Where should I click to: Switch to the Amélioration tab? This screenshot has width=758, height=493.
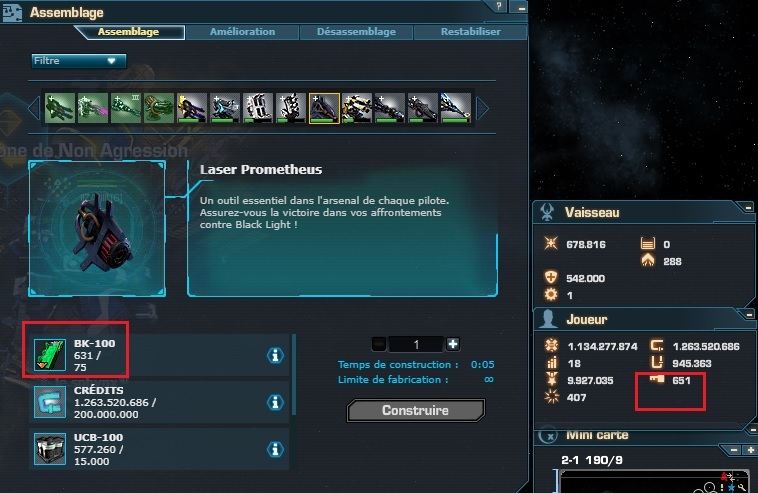tap(242, 32)
